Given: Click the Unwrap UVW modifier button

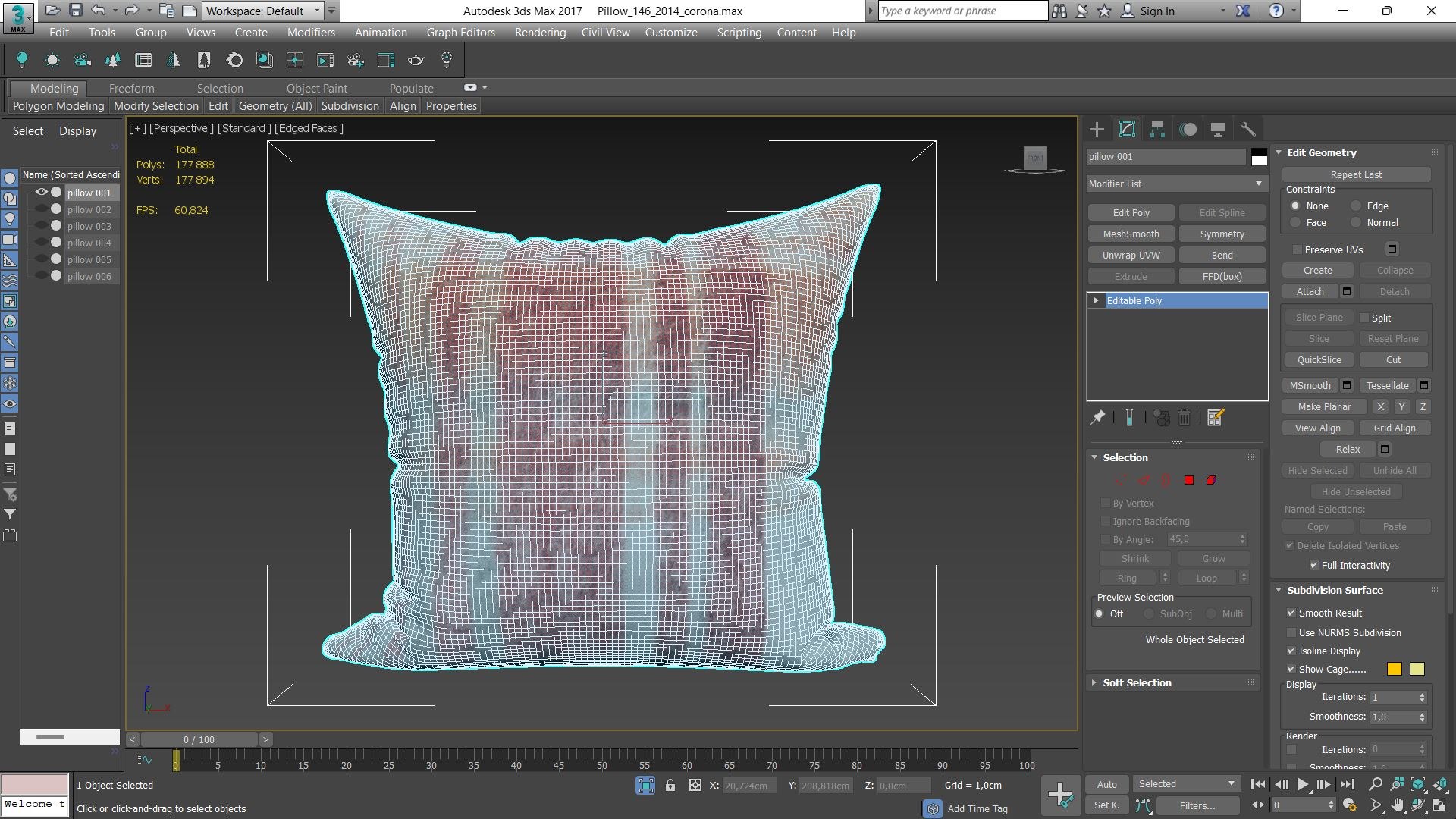Looking at the screenshot, I should [1131, 255].
